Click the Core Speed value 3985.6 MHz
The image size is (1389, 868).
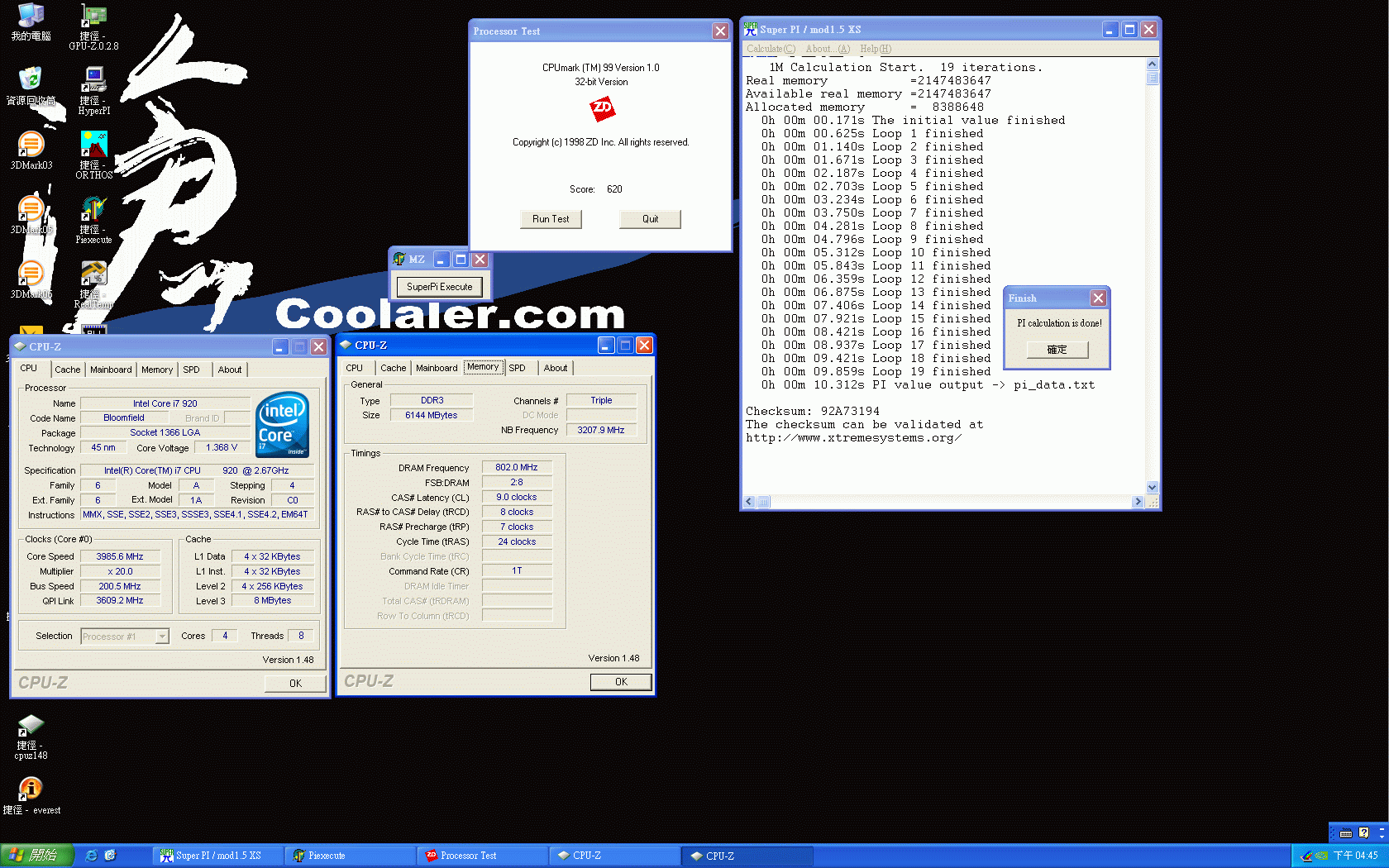click(x=120, y=556)
